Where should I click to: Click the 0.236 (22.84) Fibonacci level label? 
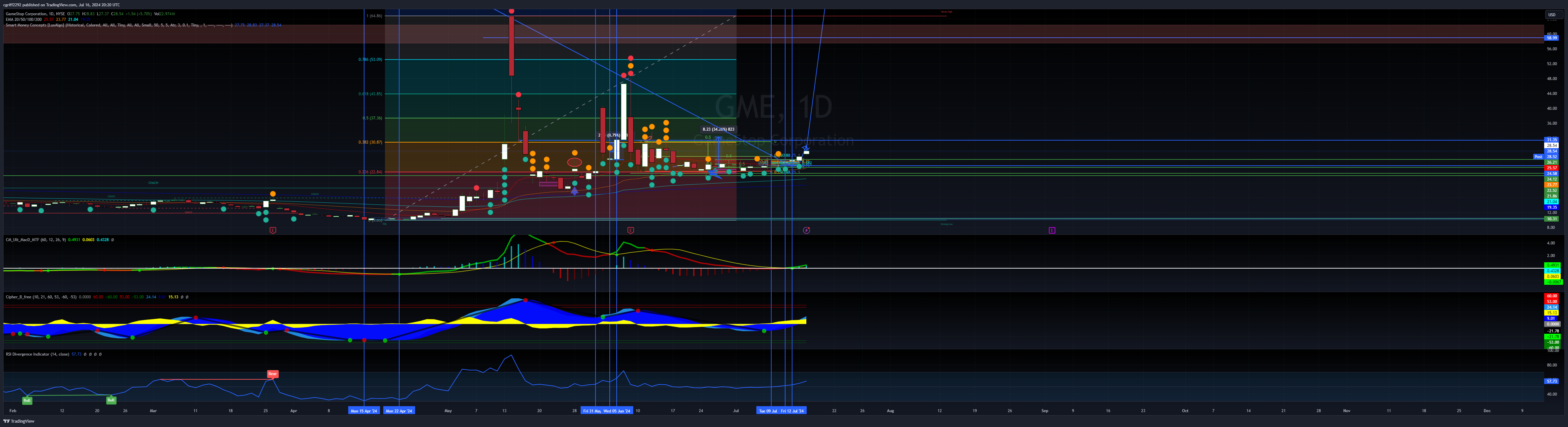[370, 172]
